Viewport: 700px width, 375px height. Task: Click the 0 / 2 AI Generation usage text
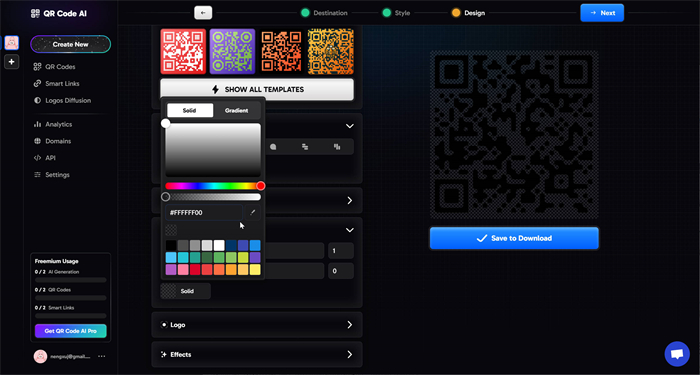pos(57,272)
